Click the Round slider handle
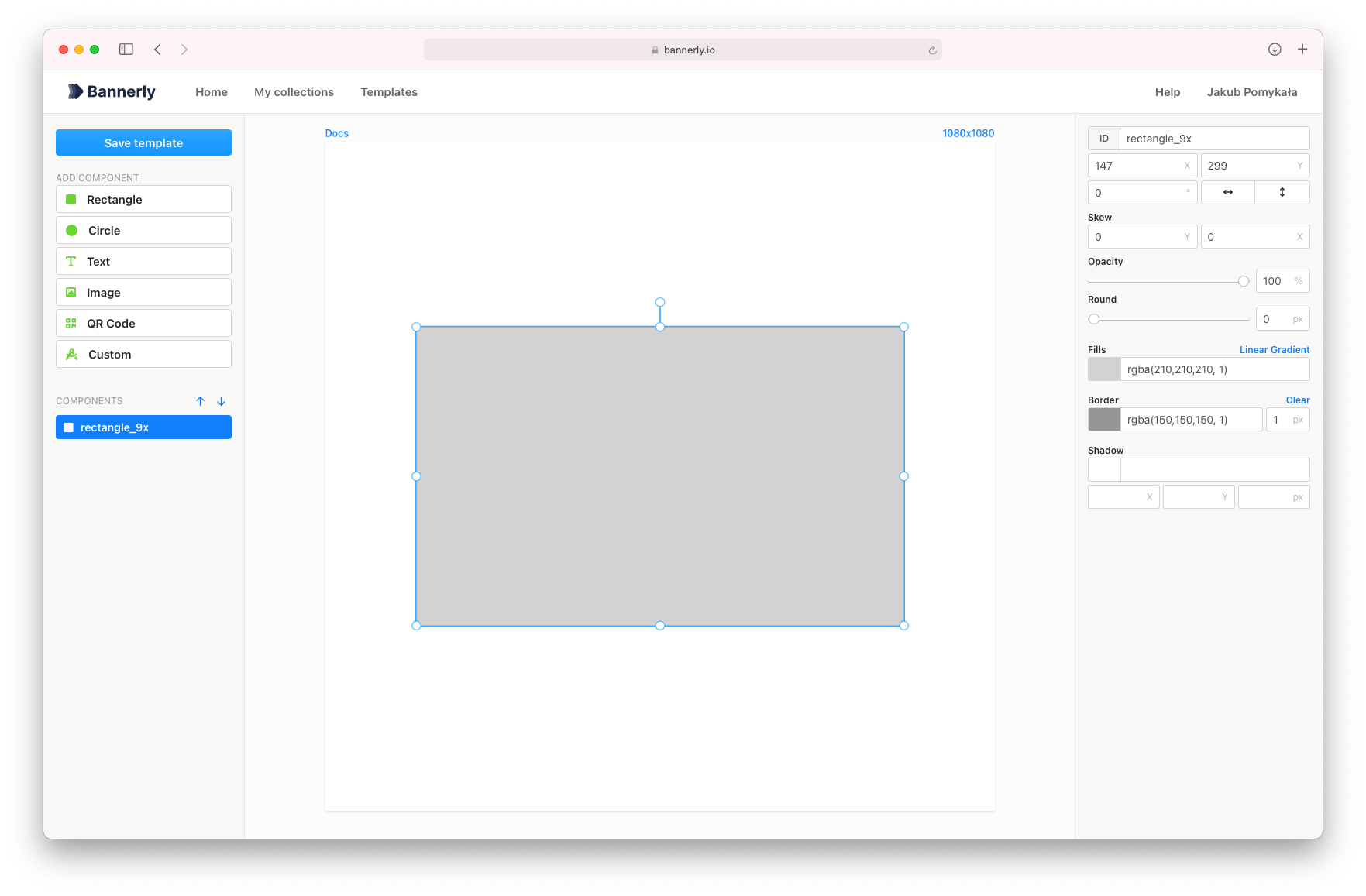The image size is (1366, 896). tap(1094, 319)
